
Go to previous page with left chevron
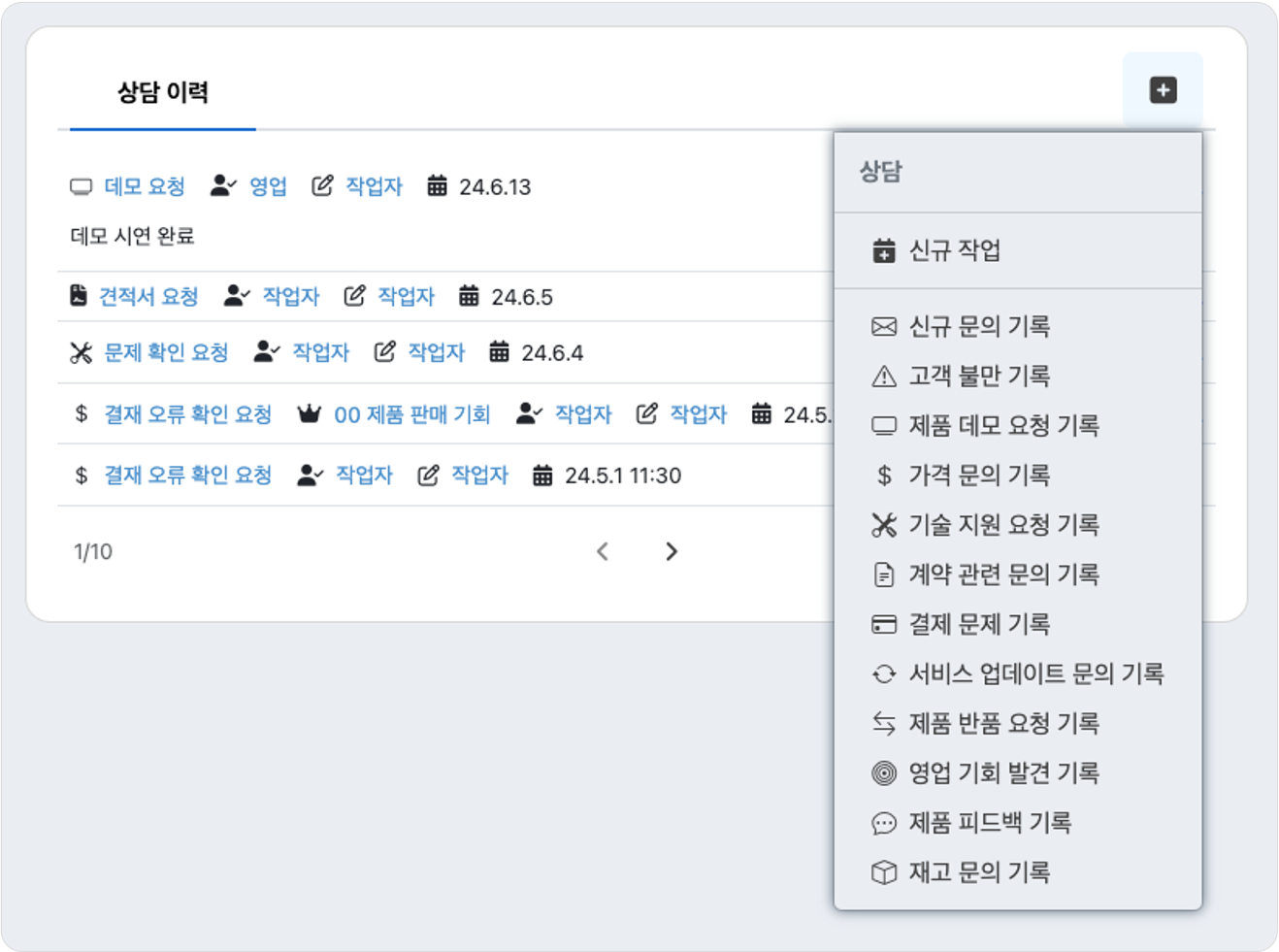603,551
